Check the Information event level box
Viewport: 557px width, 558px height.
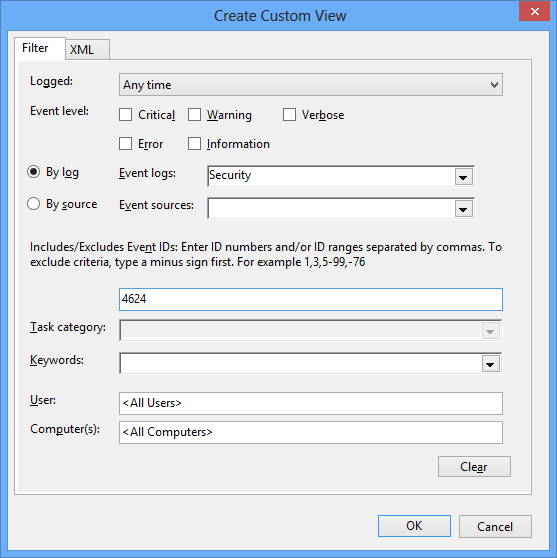(x=194, y=144)
